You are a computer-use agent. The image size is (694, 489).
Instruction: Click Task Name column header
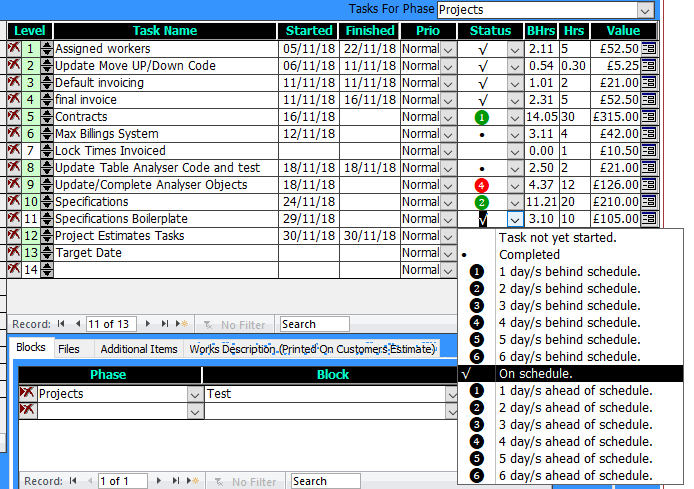point(165,31)
